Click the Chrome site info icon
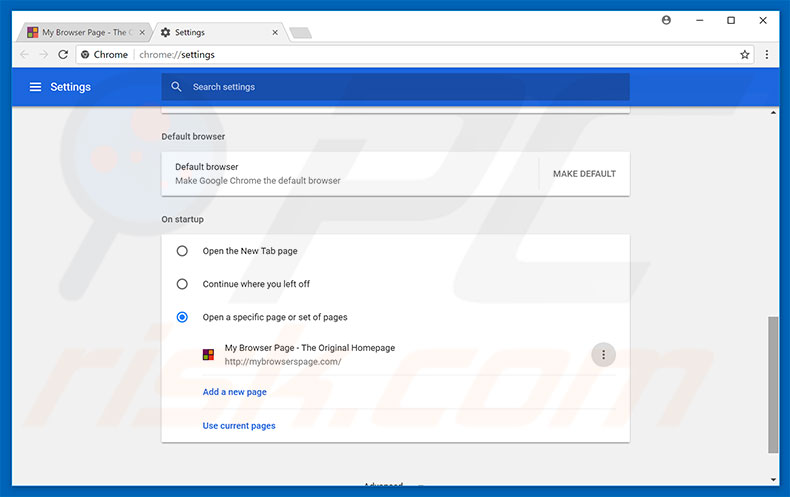Image resolution: width=790 pixels, height=497 pixels. tap(85, 54)
